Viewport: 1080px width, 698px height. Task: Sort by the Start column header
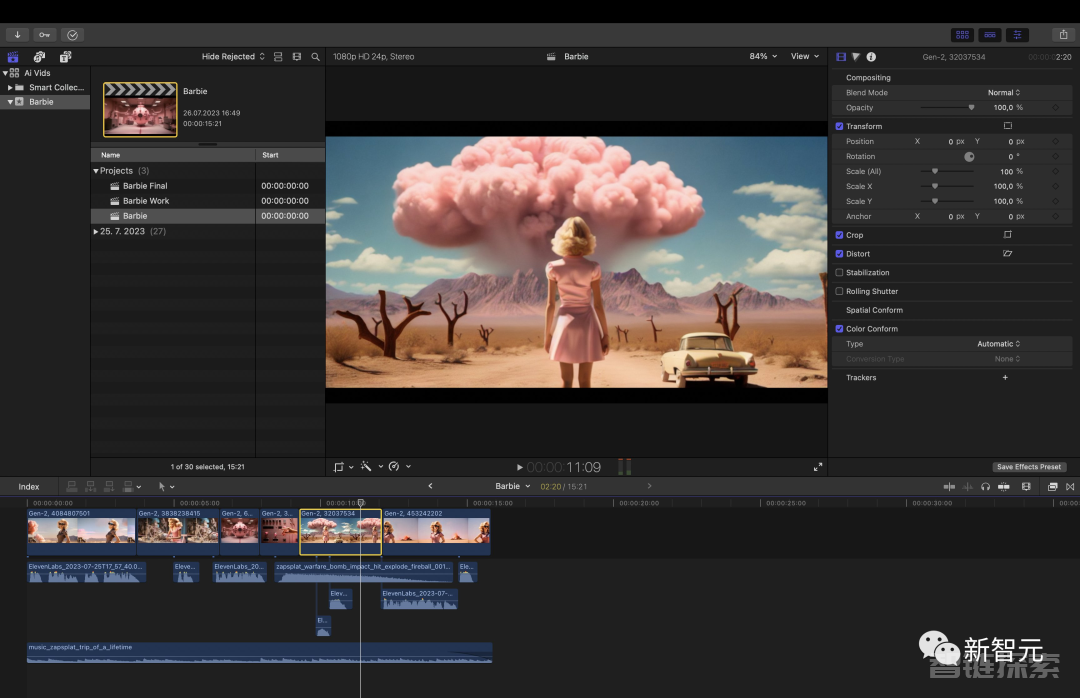(290, 155)
